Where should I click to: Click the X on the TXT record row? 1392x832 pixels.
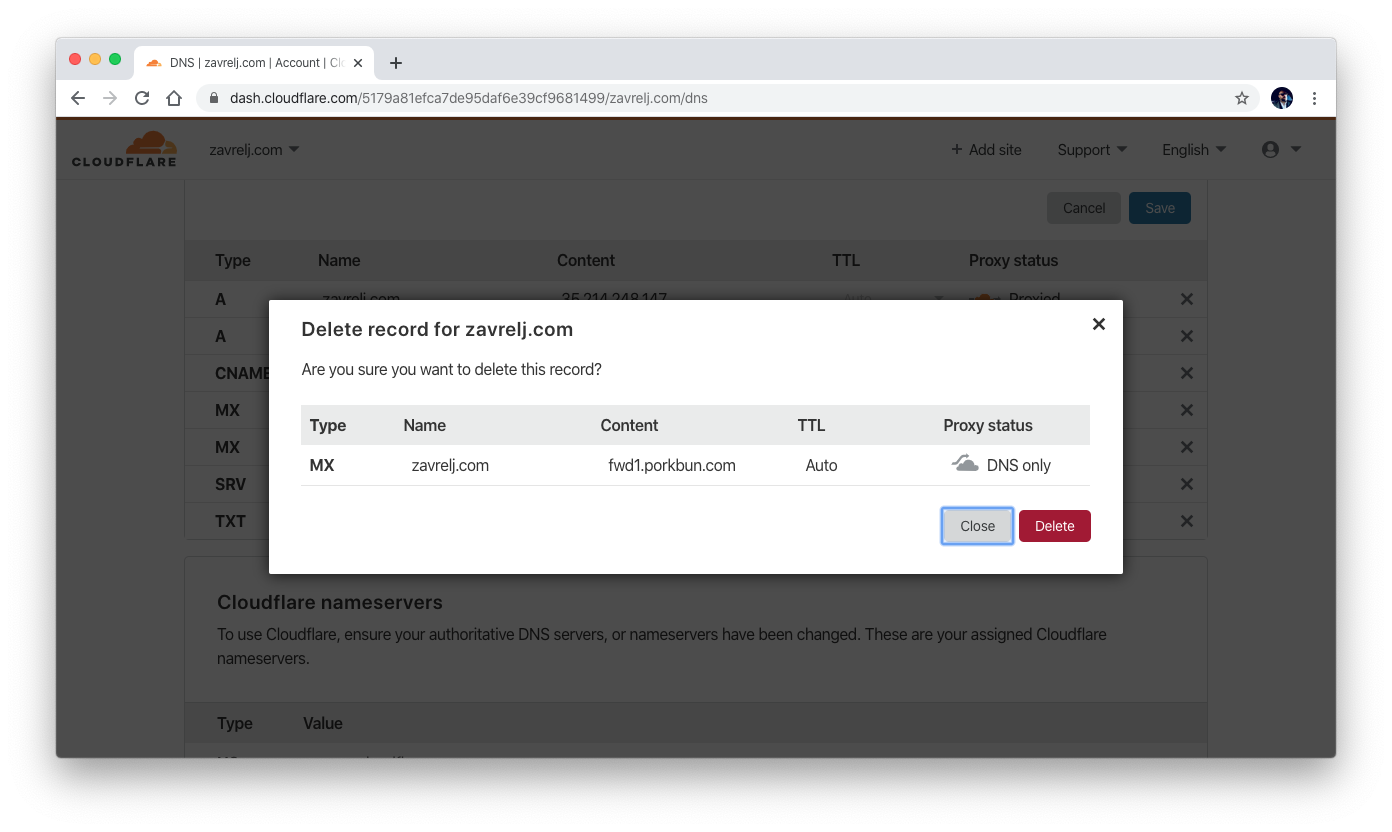coord(1187,521)
